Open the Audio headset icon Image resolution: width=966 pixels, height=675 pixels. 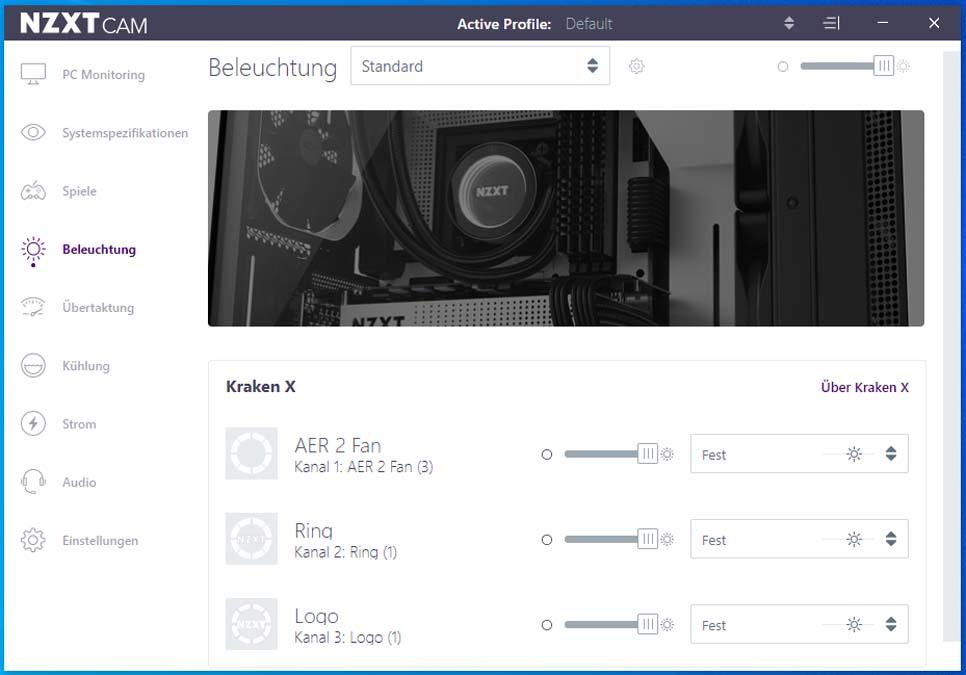pos(33,482)
